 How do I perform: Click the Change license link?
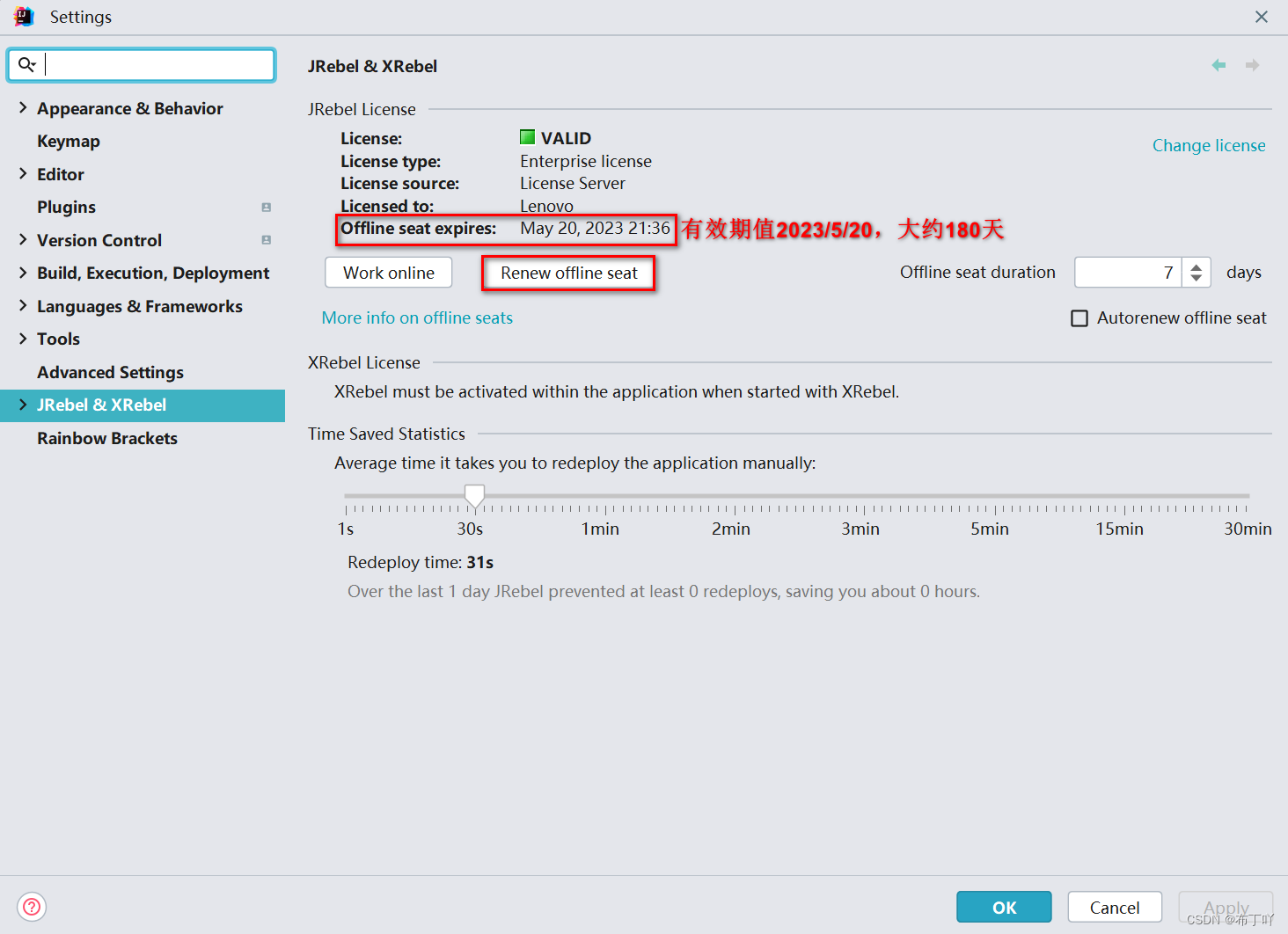click(1209, 145)
